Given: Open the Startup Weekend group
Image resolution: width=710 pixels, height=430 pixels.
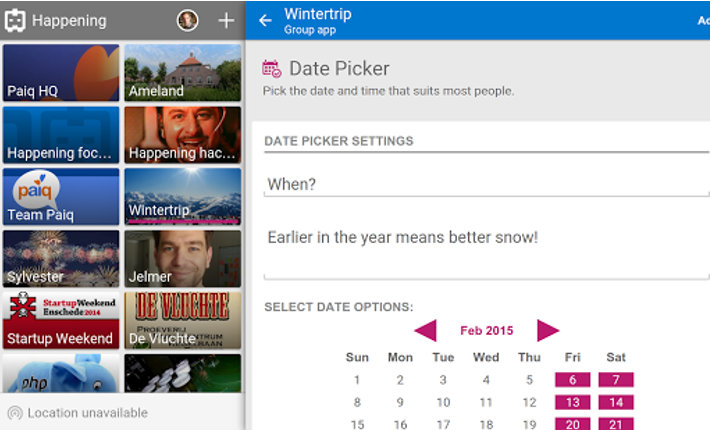Looking at the screenshot, I should coord(61,320).
